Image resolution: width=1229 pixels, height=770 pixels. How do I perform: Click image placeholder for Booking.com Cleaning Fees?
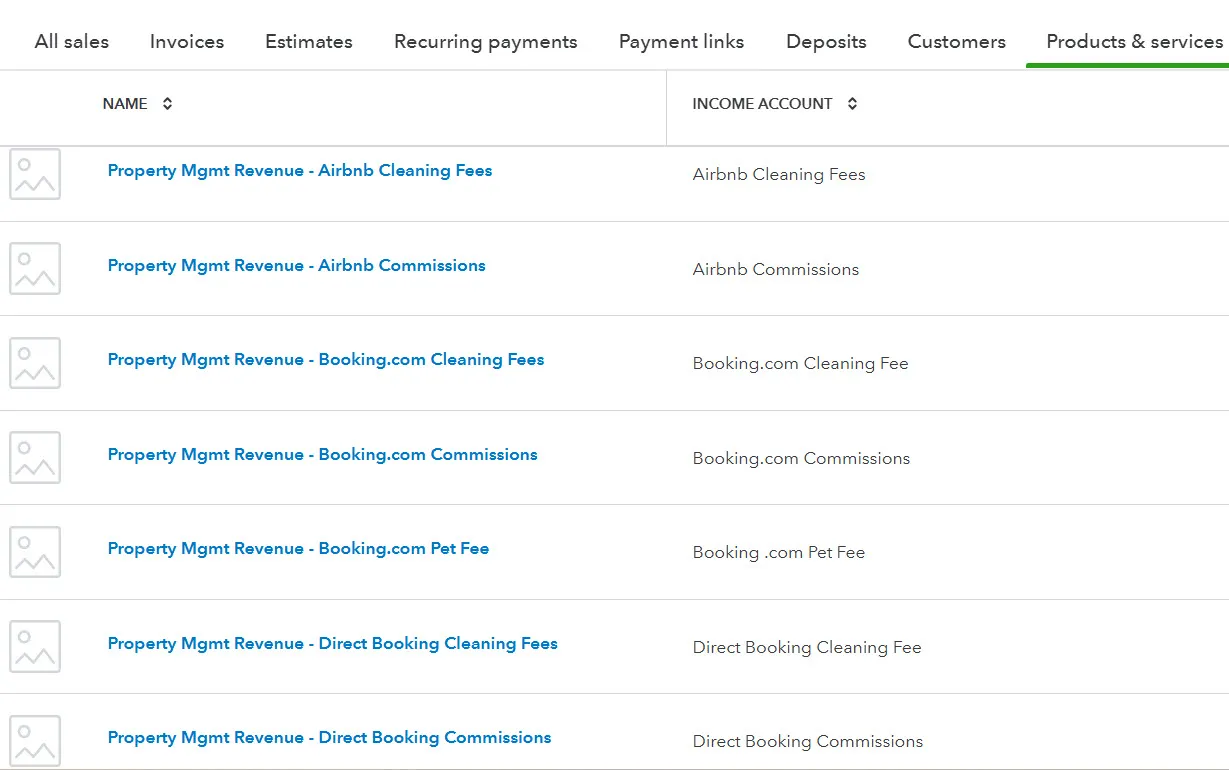click(35, 363)
